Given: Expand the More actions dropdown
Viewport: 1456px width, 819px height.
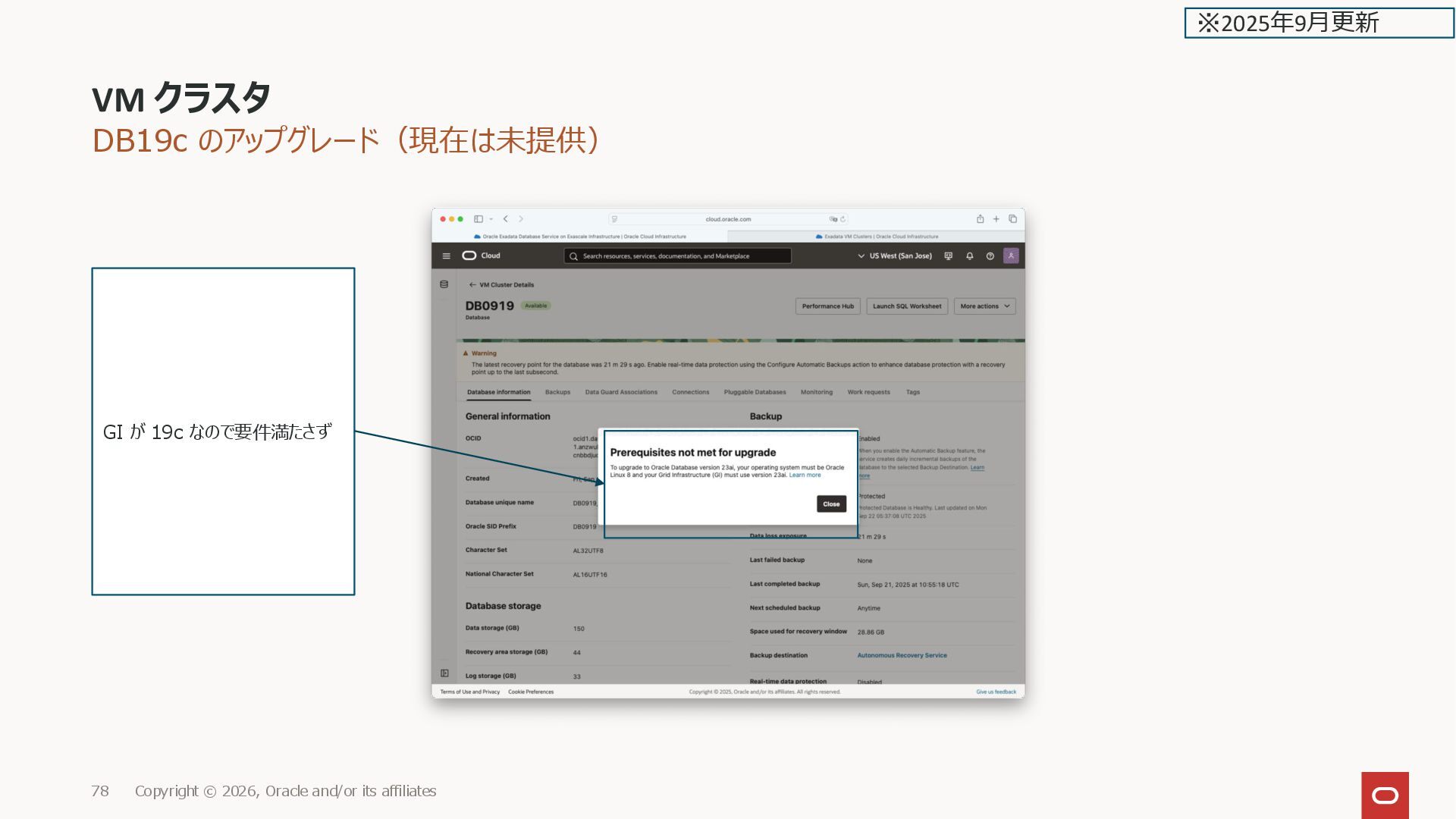Looking at the screenshot, I should point(984,306).
